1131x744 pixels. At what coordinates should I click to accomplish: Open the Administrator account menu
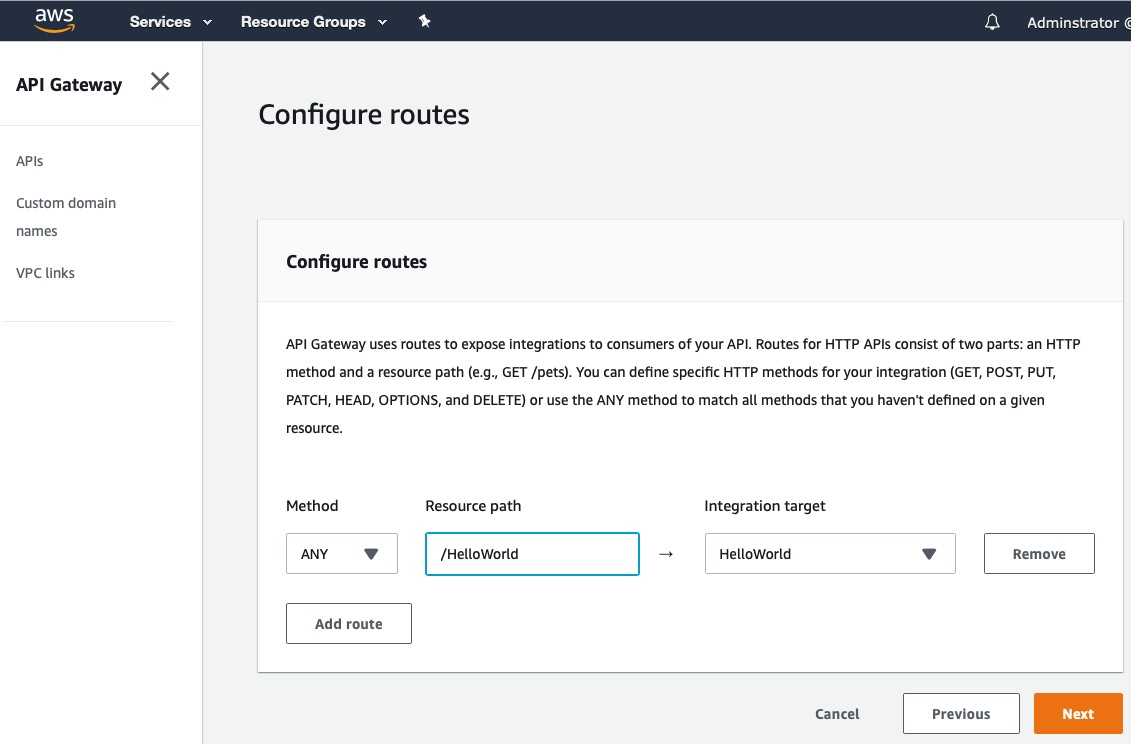[x=1078, y=22]
